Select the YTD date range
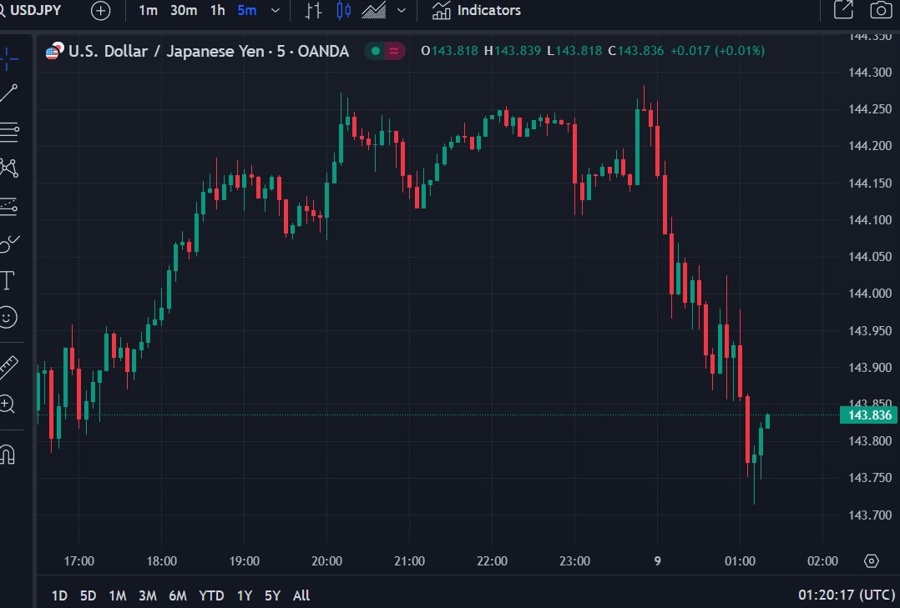This screenshot has height=608, width=900. coord(211,595)
